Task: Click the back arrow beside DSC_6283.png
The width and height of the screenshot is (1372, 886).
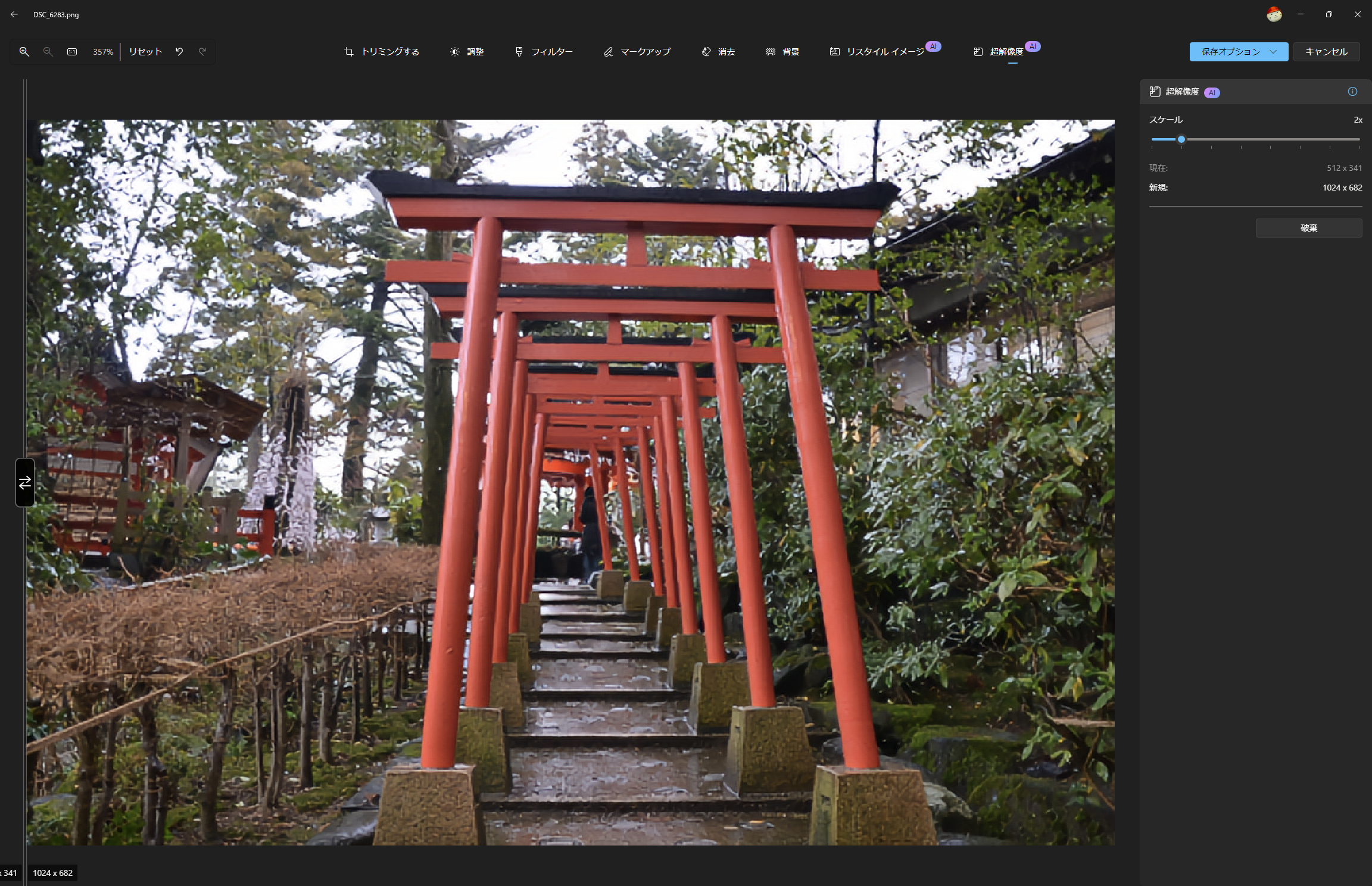Action: coord(14,14)
